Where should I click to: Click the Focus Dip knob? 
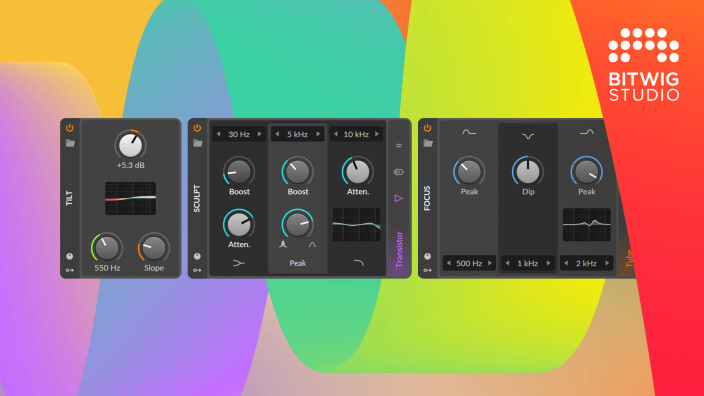coord(528,172)
